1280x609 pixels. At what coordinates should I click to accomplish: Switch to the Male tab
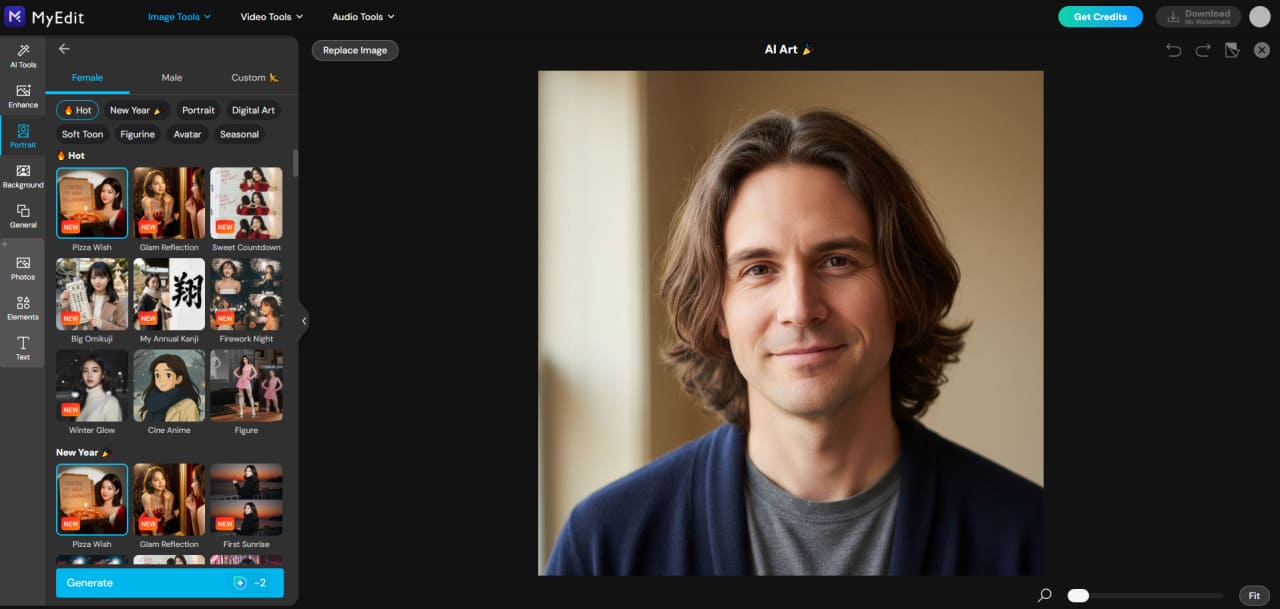point(171,77)
